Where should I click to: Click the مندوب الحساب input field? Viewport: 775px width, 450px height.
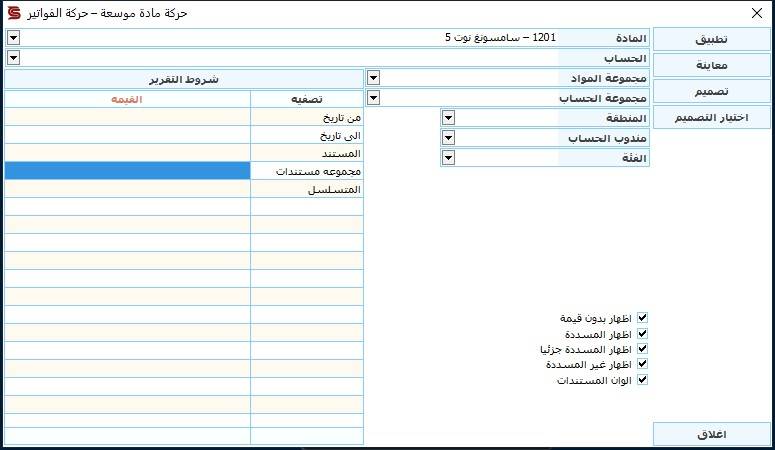[x=507, y=137]
